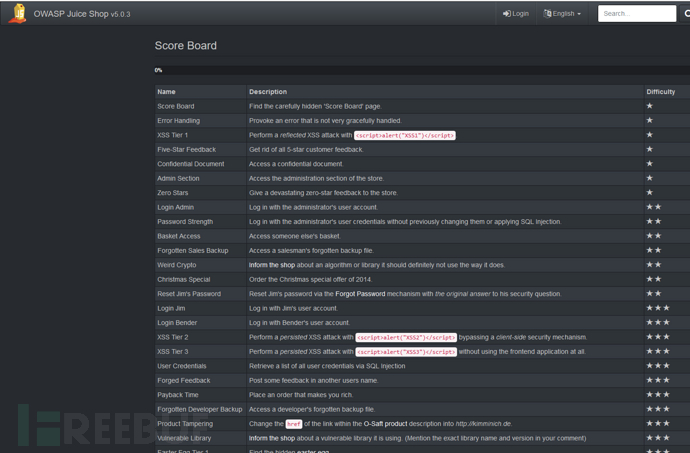Select the 'Forged Feedback' row name
Image resolution: width=690 pixels, height=453 pixels.
click(x=184, y=380)
